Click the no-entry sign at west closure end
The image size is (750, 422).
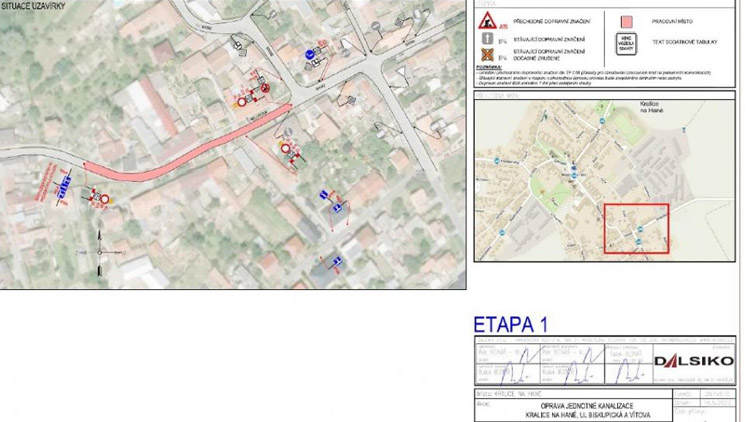pos(103,199)
